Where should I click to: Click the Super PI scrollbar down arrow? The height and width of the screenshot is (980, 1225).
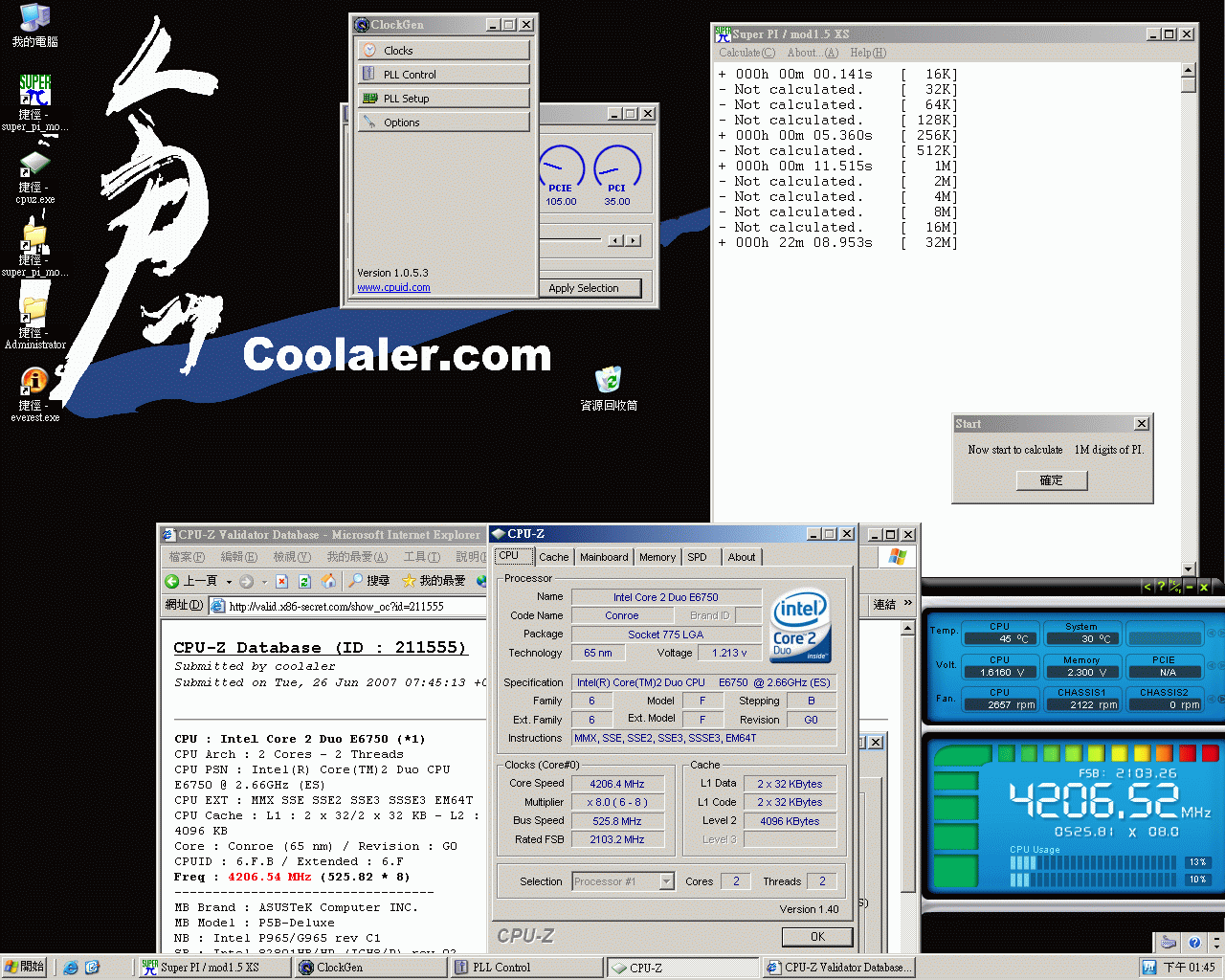pyautogui.click(x=1189, y=568)
